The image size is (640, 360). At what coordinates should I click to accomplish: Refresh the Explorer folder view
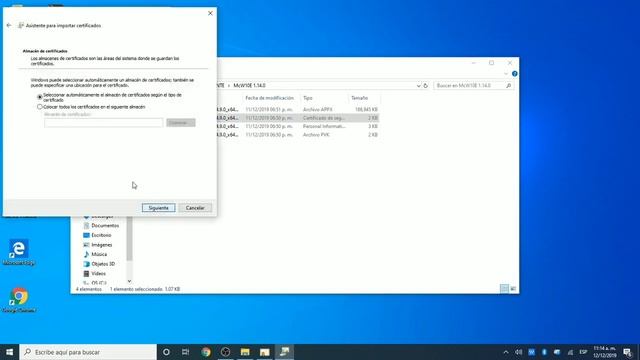pos(425,86)
